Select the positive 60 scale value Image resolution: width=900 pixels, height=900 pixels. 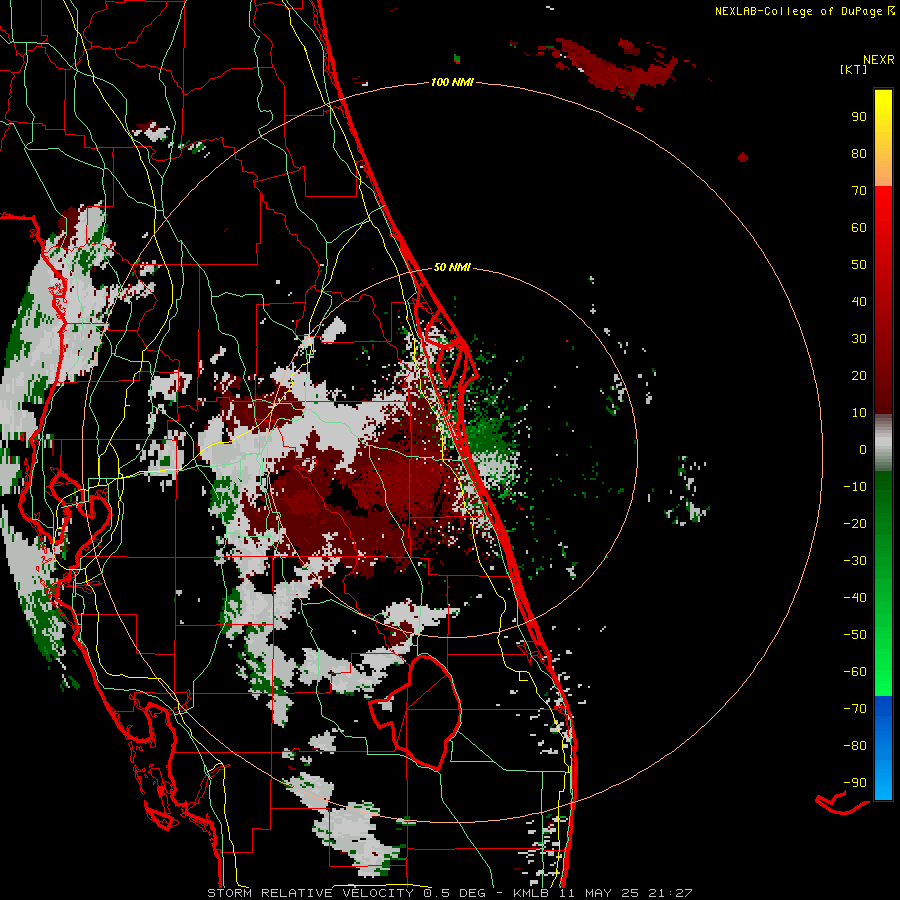pyautogui.click(x=859, y=228)
